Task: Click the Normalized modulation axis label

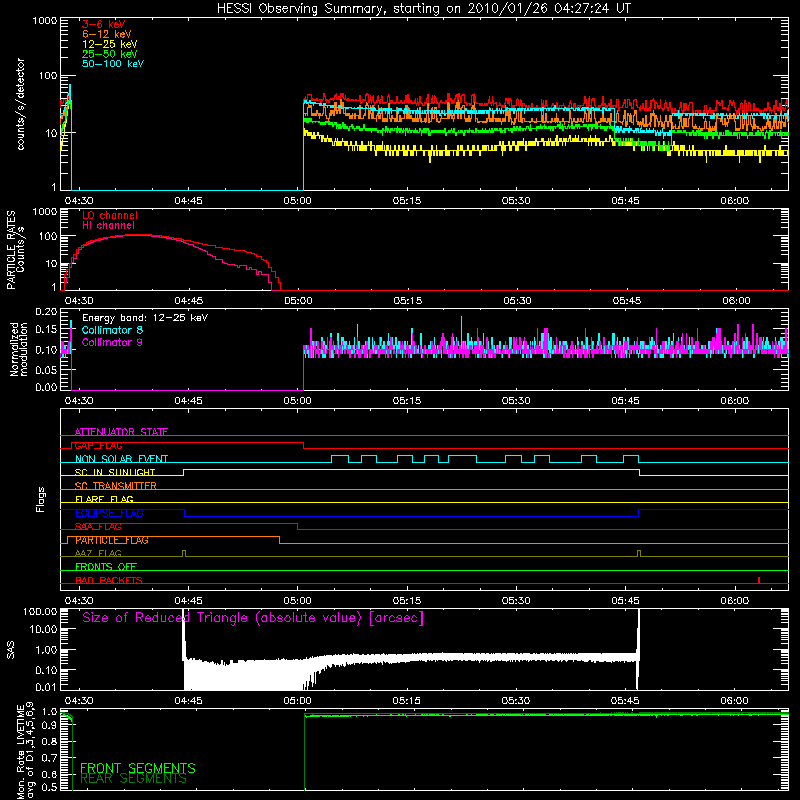Action: pyautogui.click(x=19, y=349)
